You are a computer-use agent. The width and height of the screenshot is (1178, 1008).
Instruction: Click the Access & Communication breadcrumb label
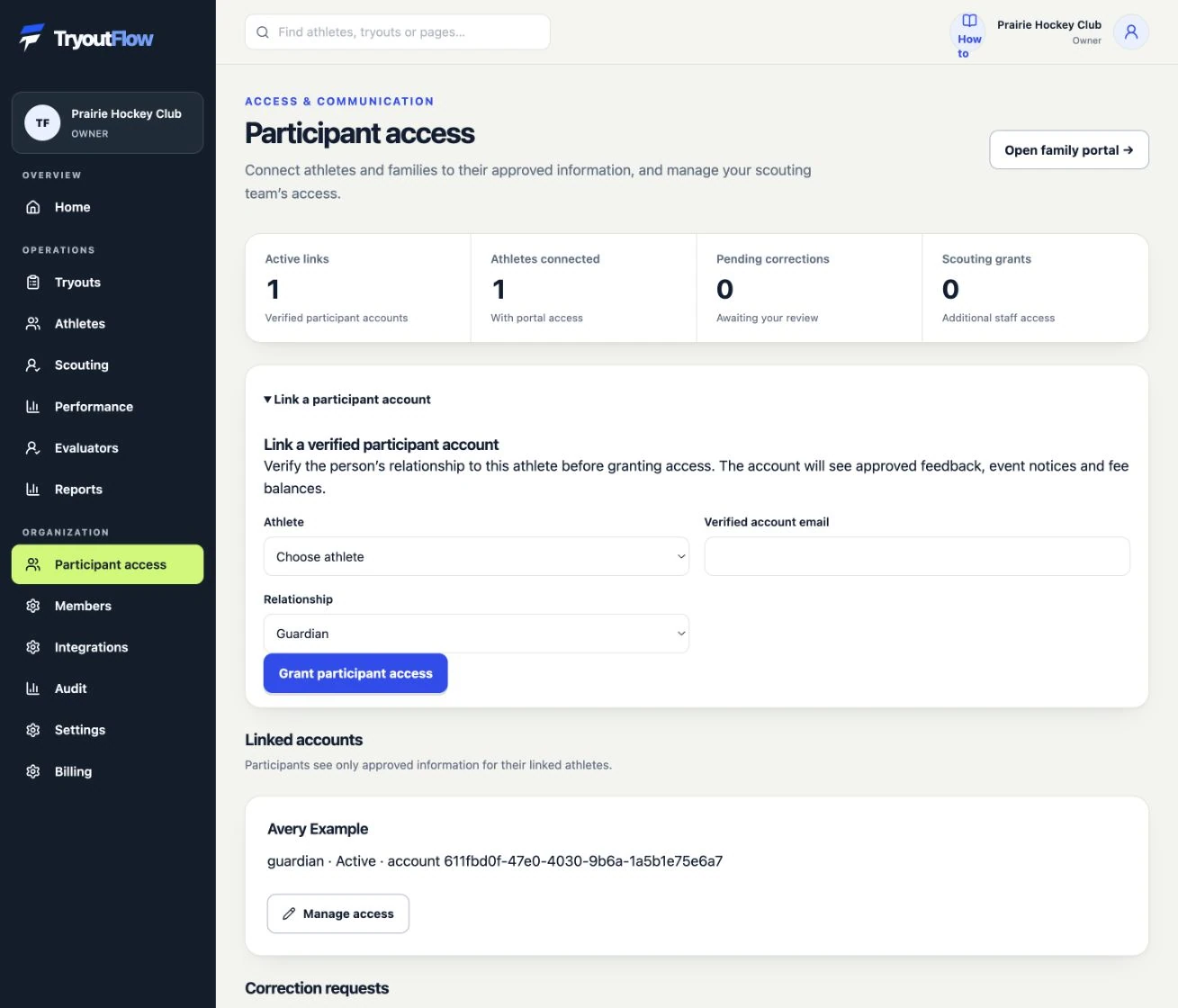coord(339,102)
